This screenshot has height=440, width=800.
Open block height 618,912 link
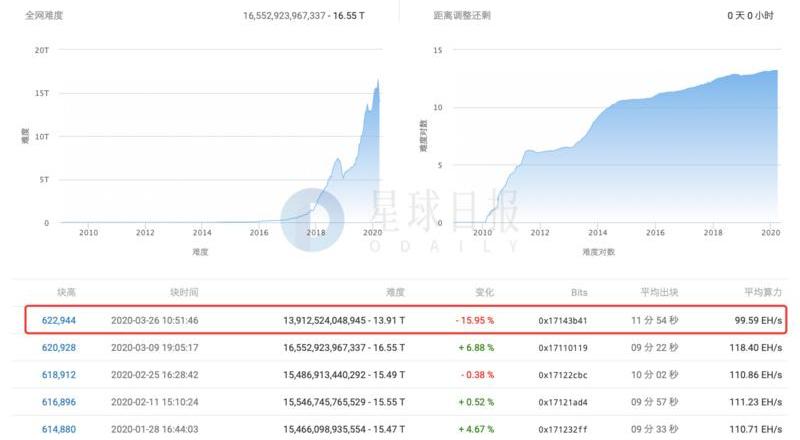coord(59,372)
